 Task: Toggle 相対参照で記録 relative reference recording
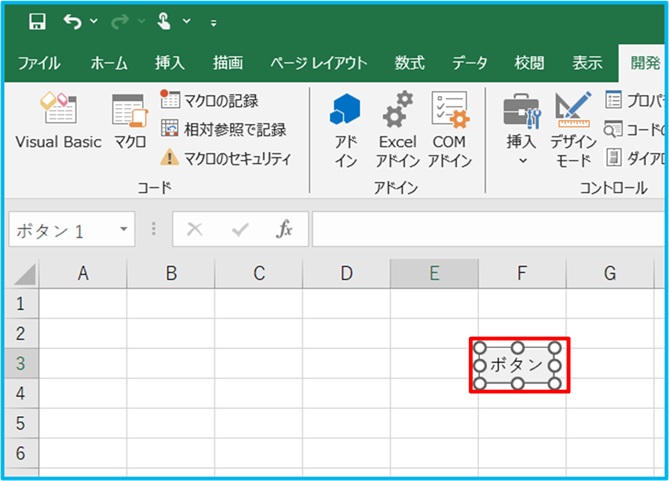click(223, 129)
